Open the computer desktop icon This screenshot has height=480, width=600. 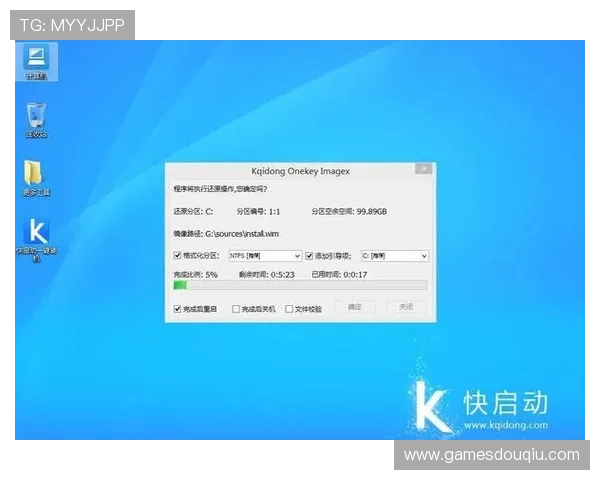pos(36,62)
